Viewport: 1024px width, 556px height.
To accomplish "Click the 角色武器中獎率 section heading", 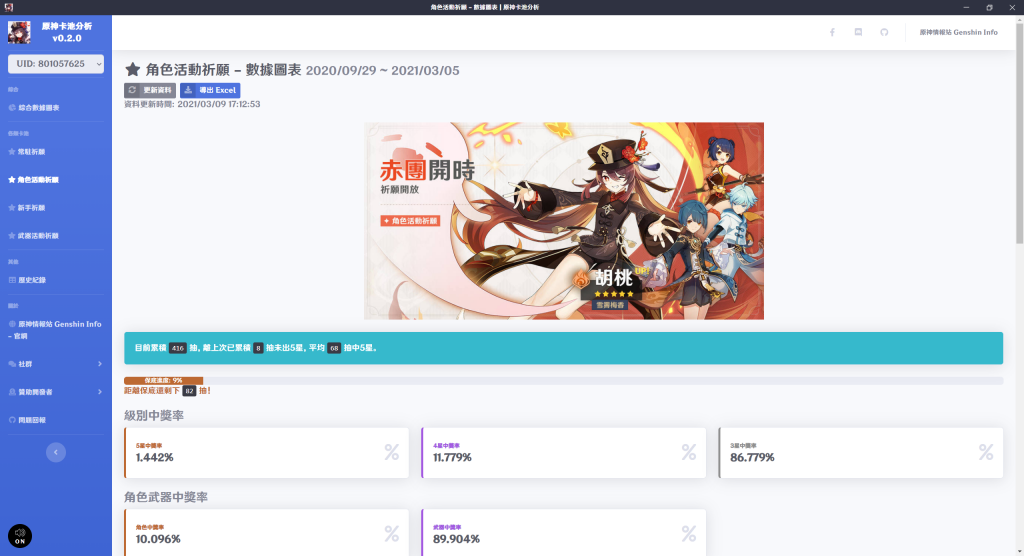I will (166, 497).
